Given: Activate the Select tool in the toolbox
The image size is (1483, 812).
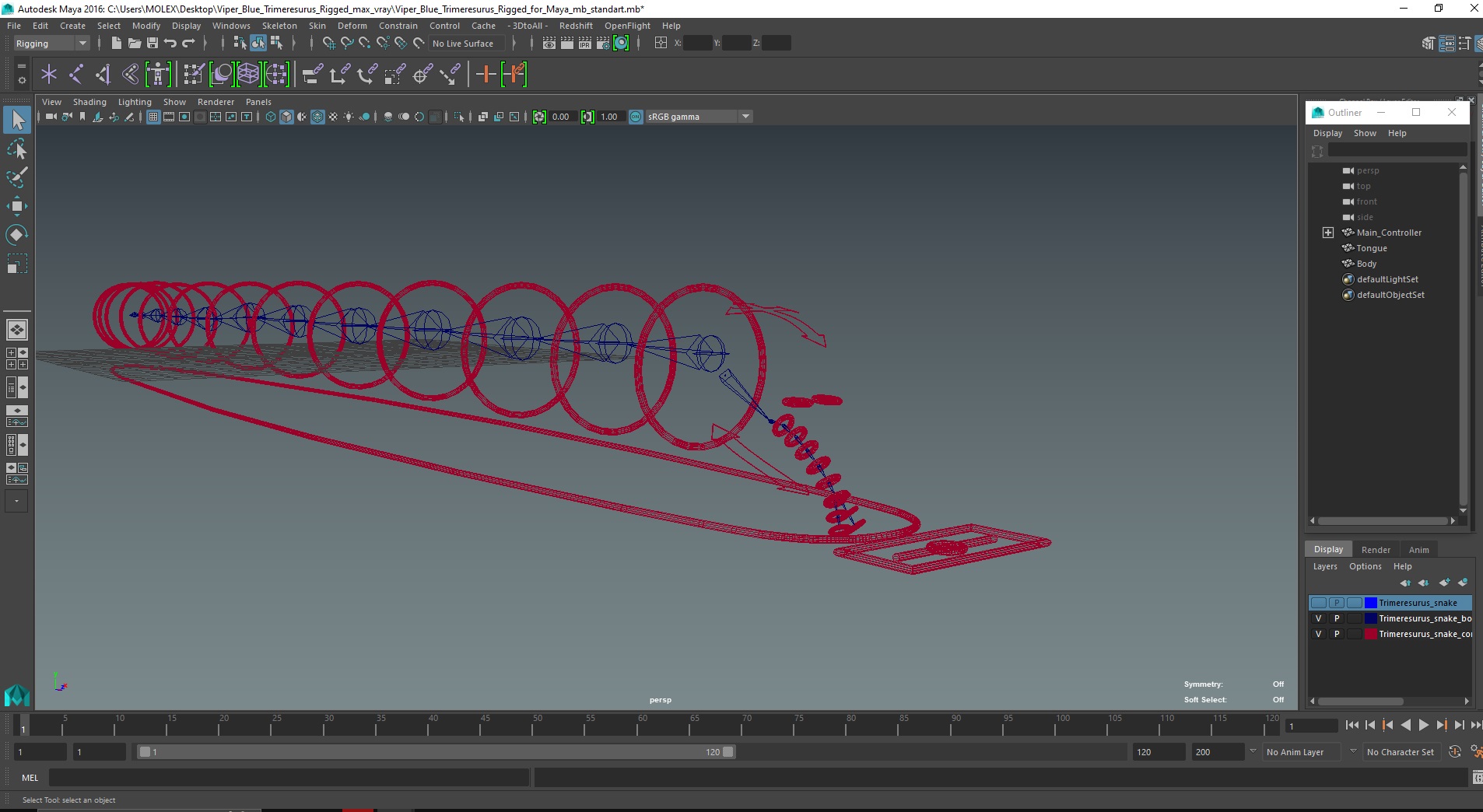Looking at the screenshot, I should tap(17, 120).
